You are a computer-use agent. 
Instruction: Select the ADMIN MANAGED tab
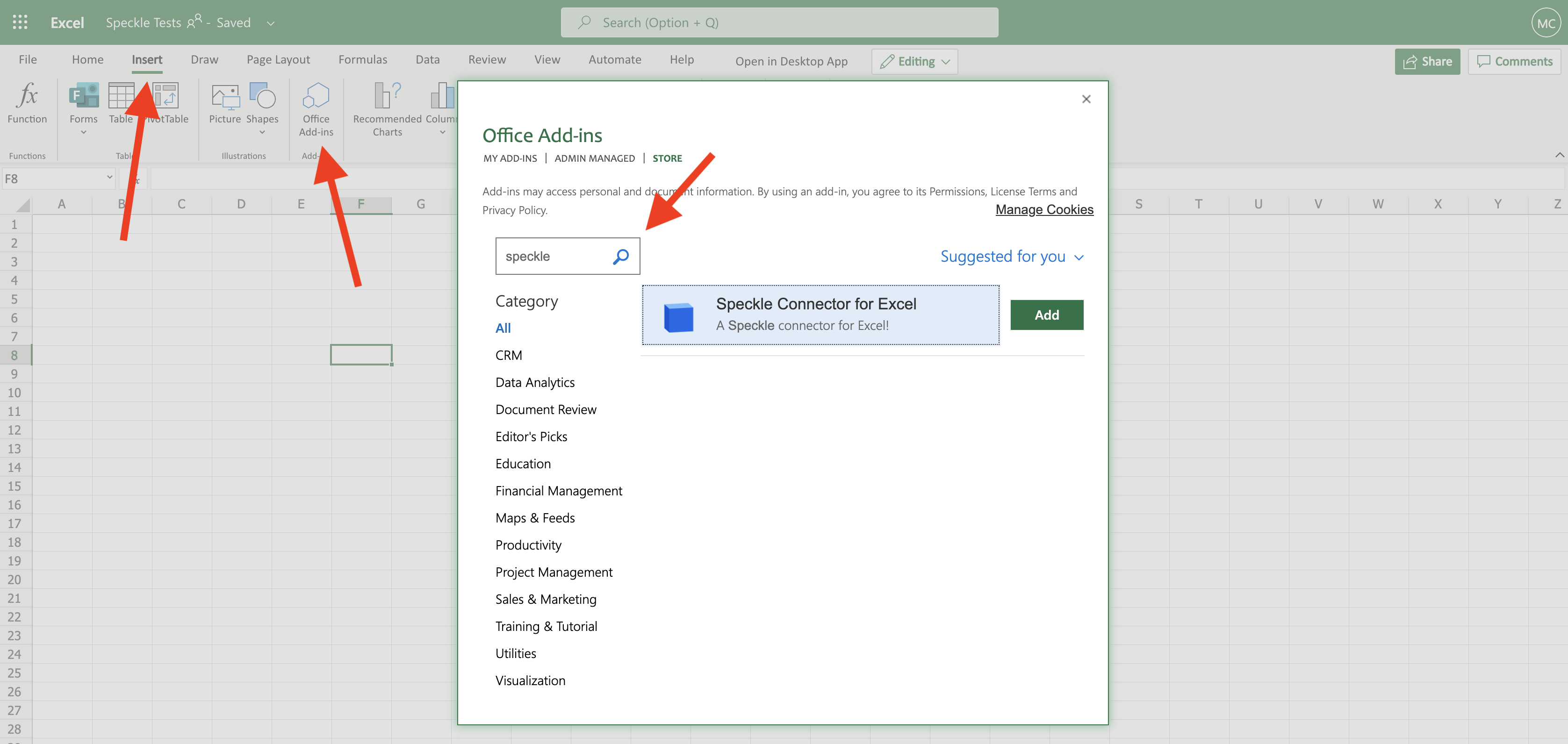[x=595, y=158]
